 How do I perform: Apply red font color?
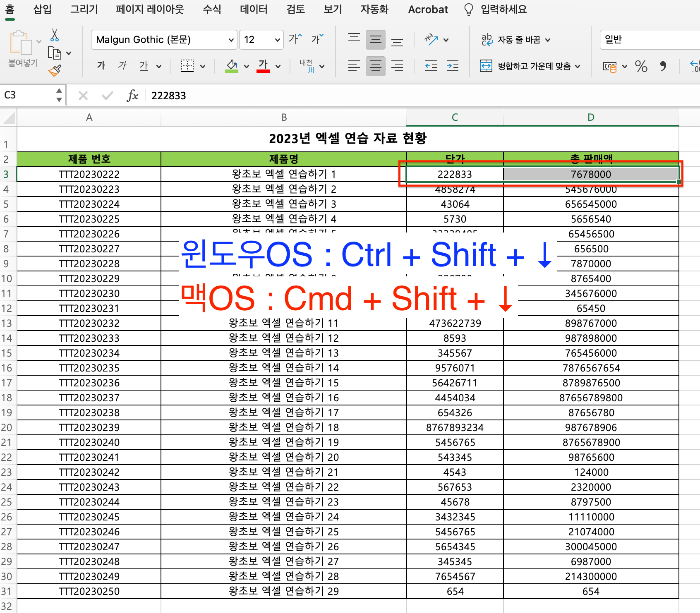pos(263,66)
